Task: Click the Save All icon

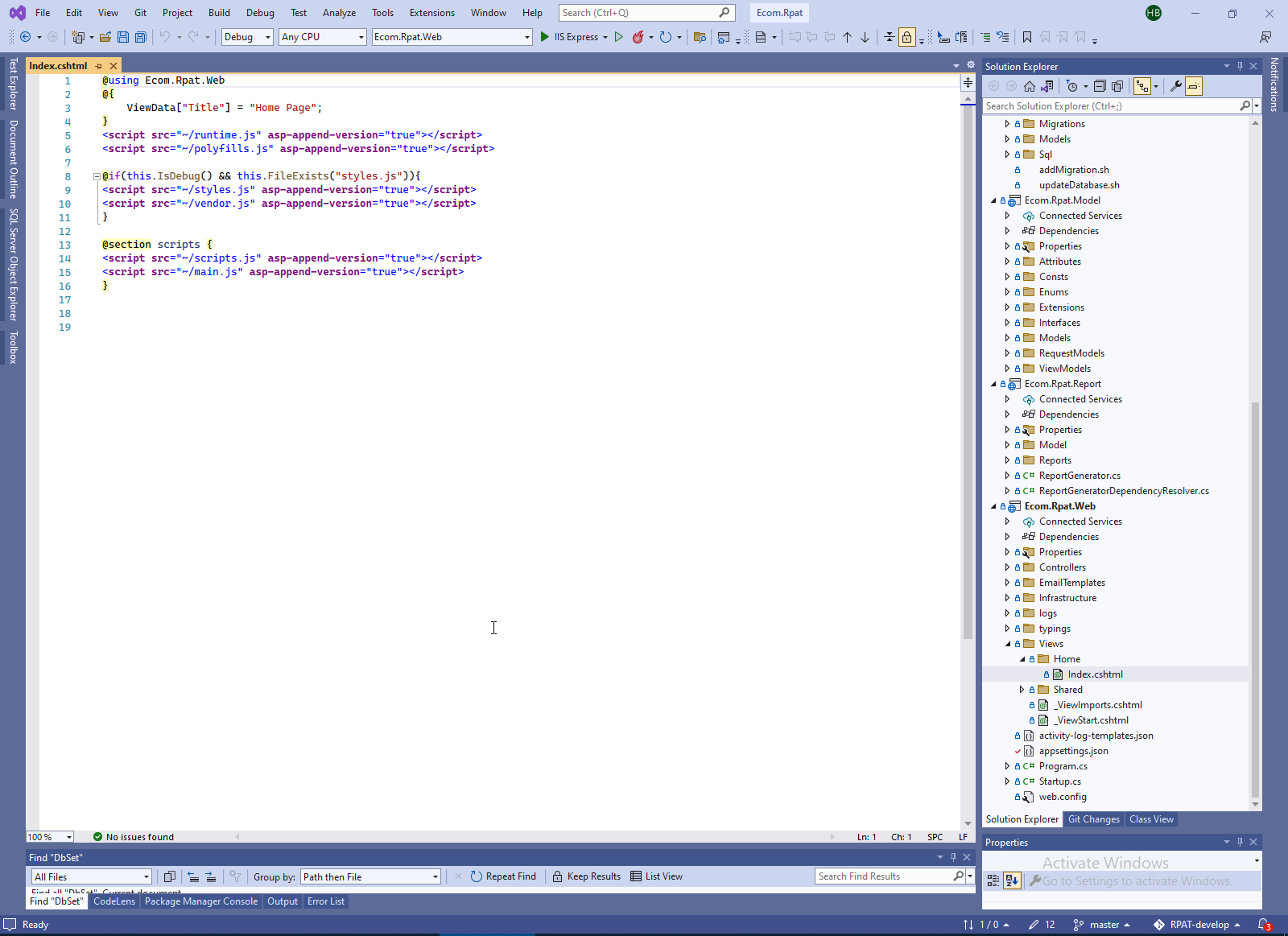Action: (141, 37)
